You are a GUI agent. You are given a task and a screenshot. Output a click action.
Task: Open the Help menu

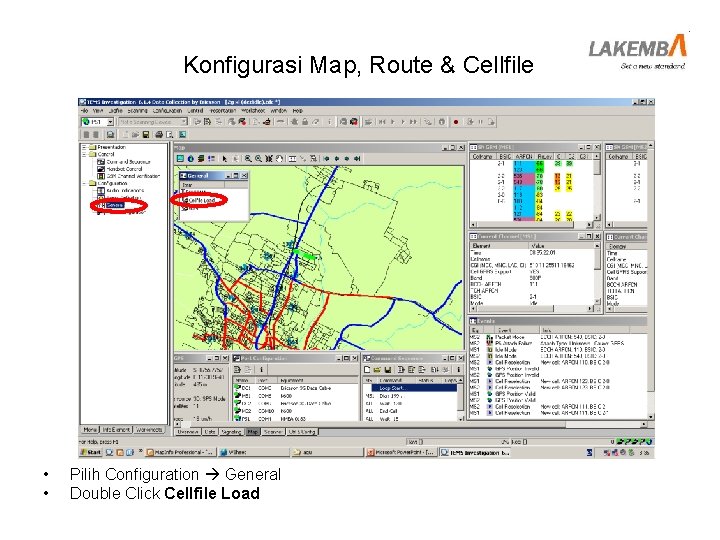point(298,111)
